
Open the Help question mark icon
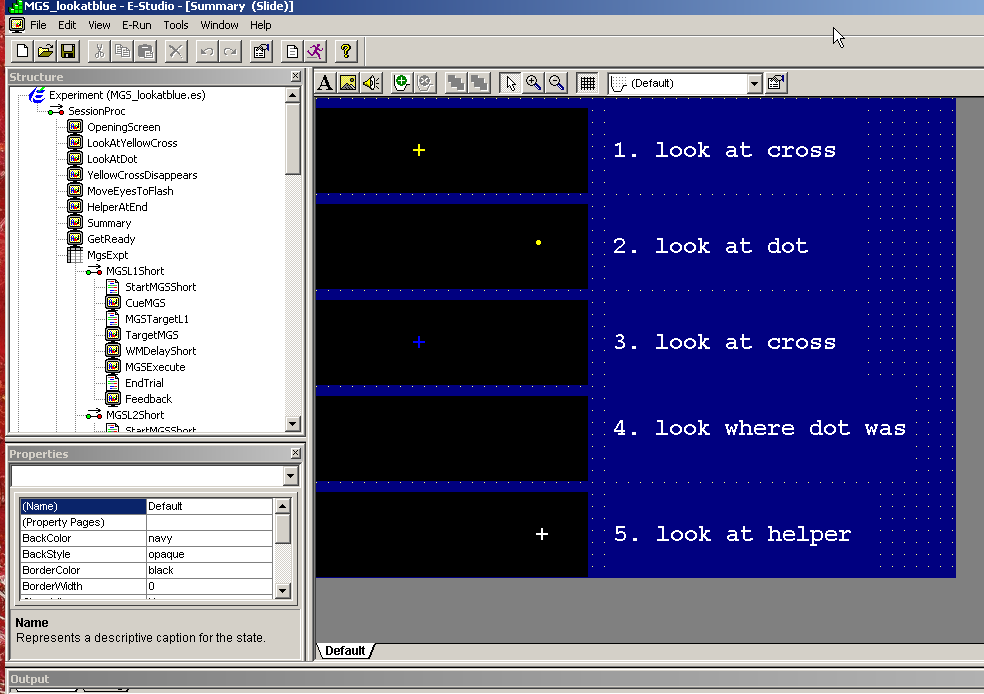[346, 51]
